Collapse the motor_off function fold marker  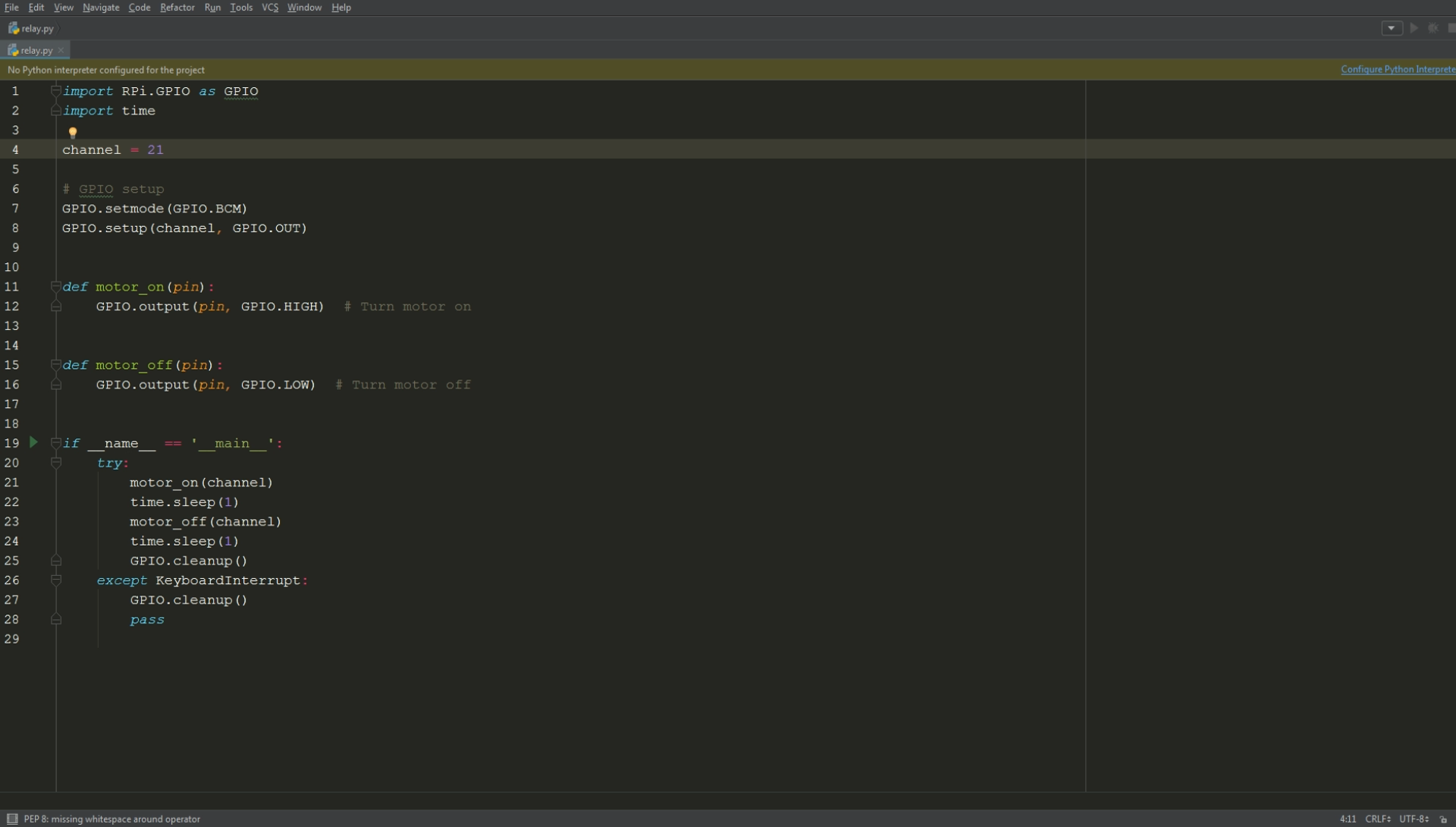56,365
